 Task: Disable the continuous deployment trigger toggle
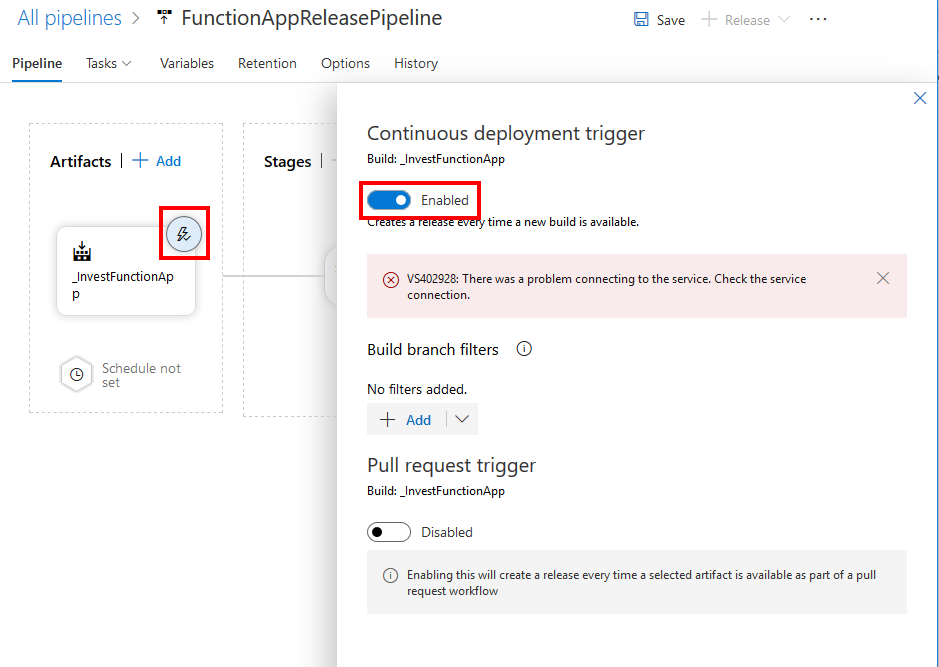pyautogui.click(x=389, y=200)
